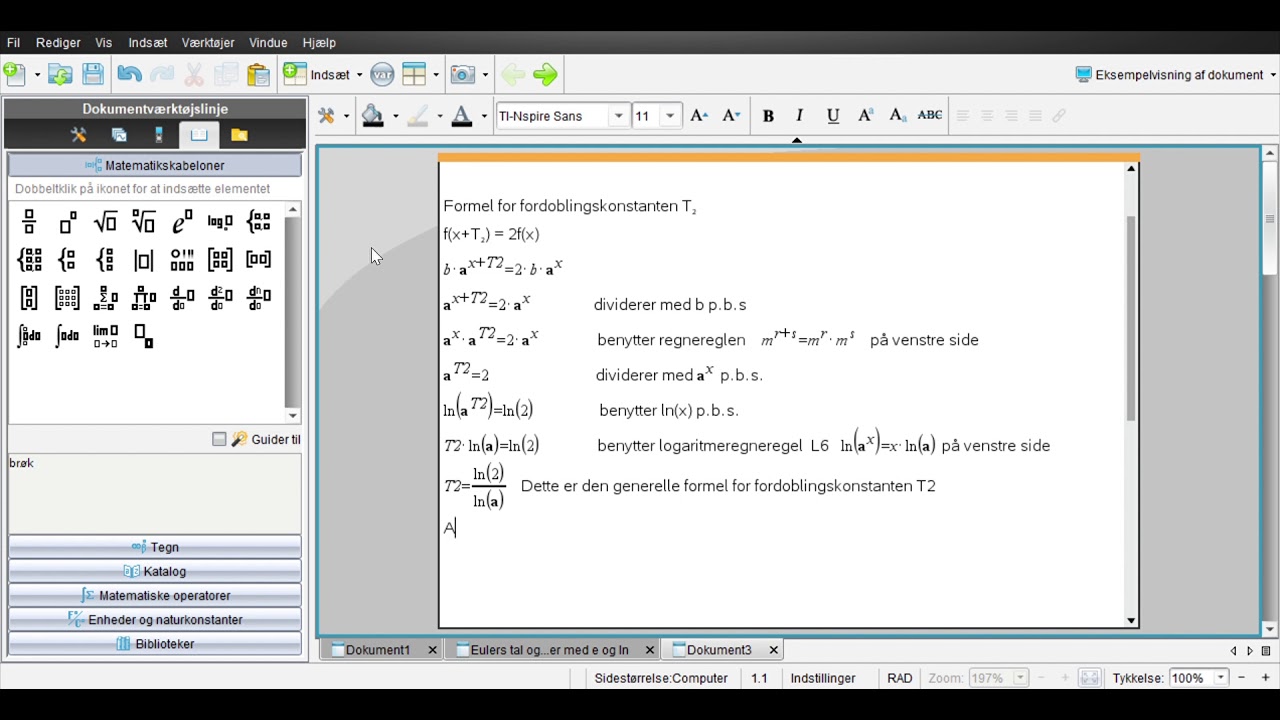Click the Undo arrow icon
Viewport: 1280px width, 720px height.
(x=129, y=74)
